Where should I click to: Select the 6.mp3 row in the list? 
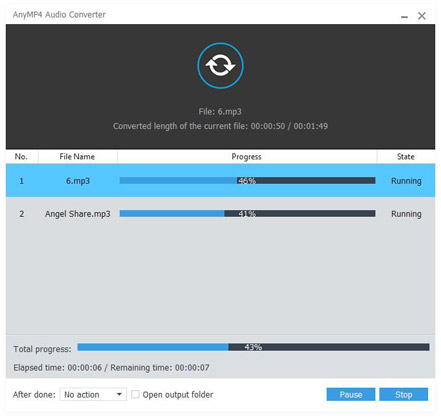[x=220, y=180]
